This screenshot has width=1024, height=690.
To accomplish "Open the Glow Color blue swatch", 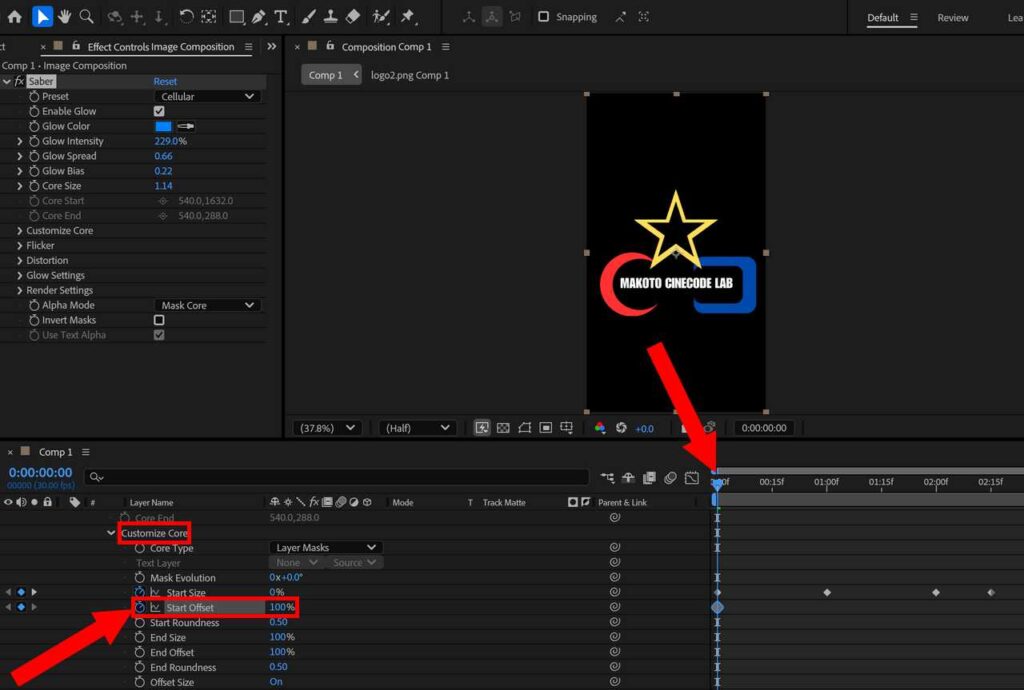I will [x=163, y=126].
